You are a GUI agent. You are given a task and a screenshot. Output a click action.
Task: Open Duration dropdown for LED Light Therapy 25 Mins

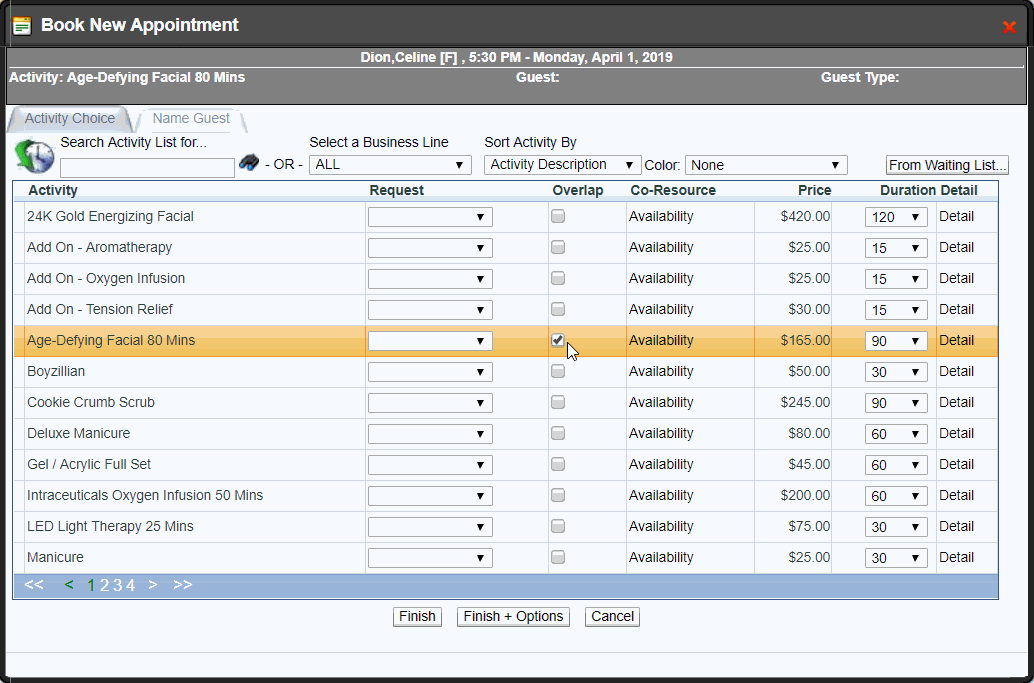(x=896, y=527)
